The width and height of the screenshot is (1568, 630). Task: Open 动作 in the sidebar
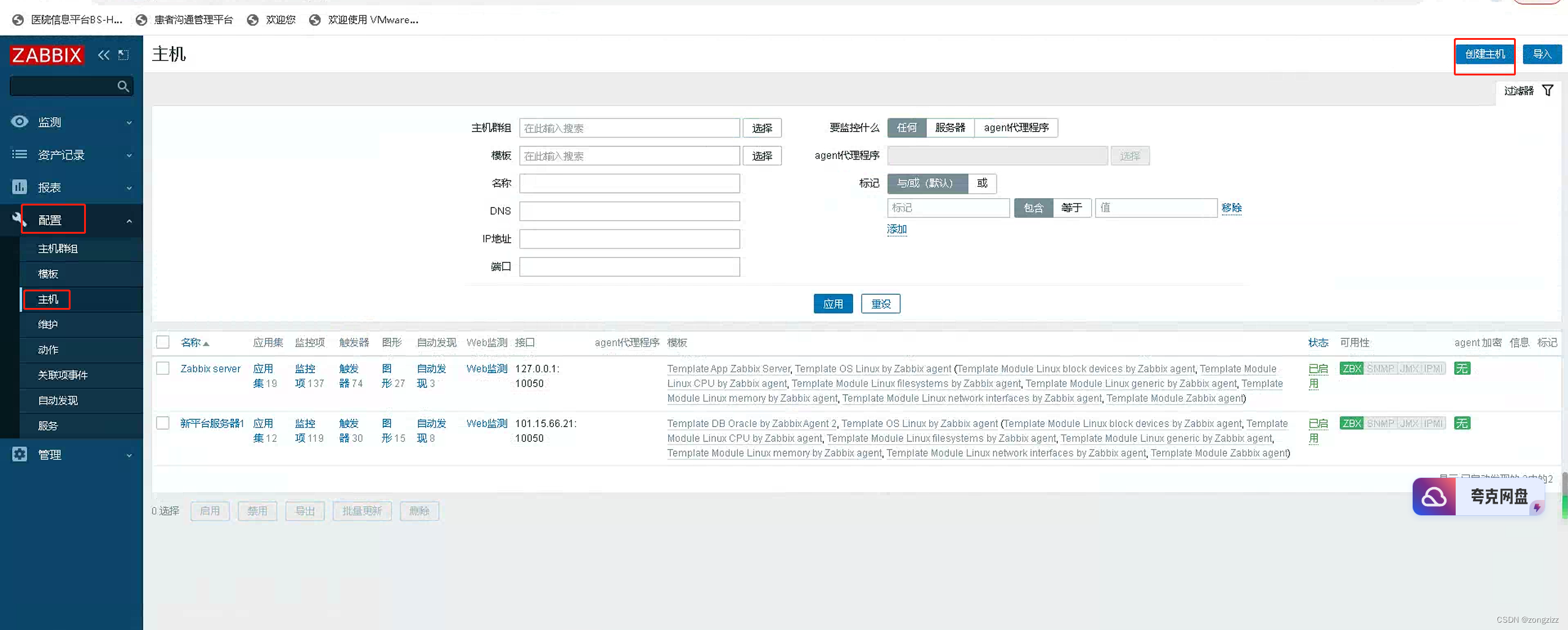pyautogui.click(x=48, y=350)
